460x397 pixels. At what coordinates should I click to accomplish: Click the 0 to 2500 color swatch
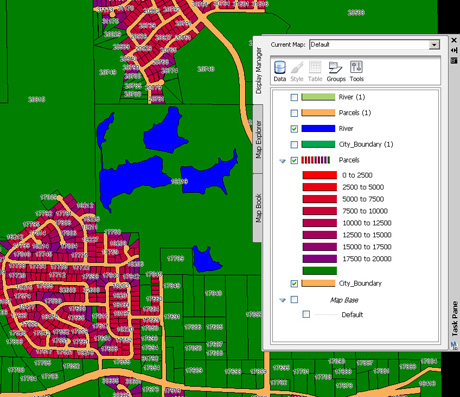320,175
